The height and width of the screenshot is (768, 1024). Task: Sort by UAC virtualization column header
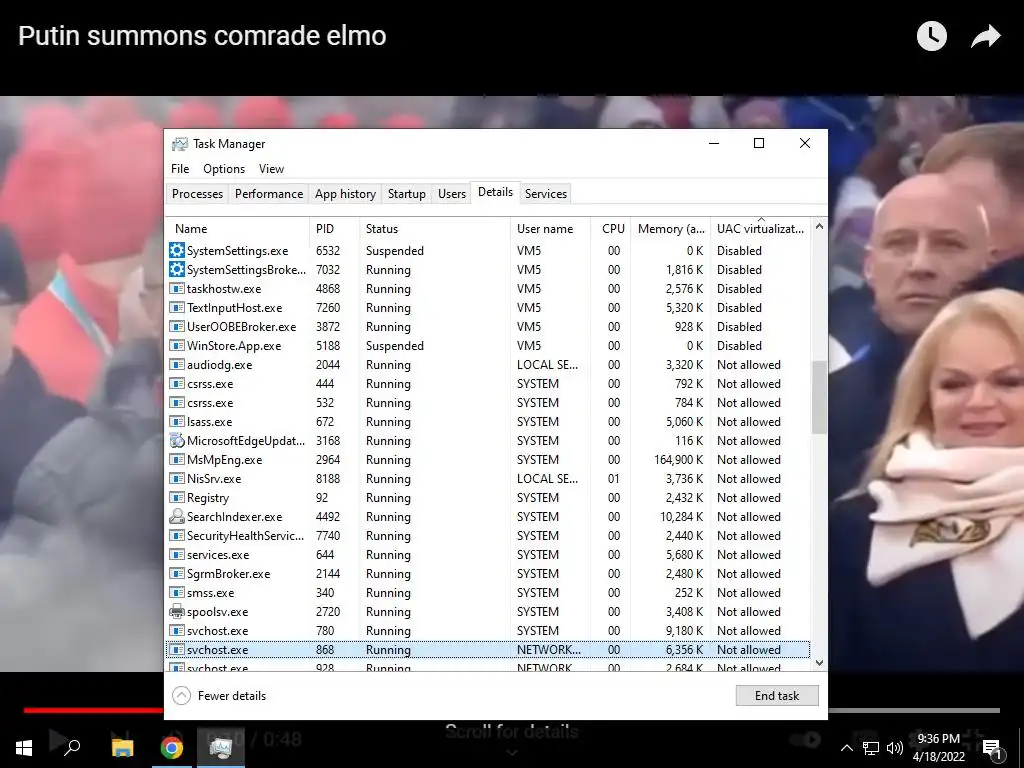click(x=761, y=229)
